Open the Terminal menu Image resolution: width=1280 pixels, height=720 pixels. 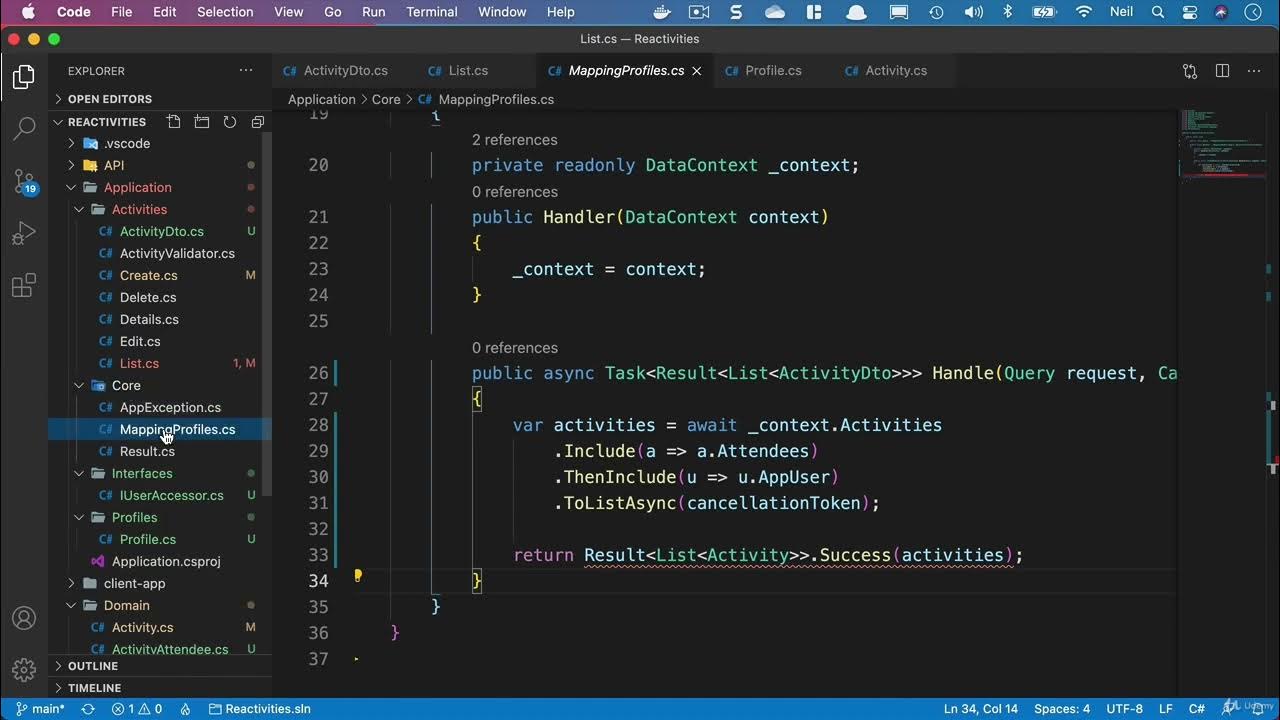[432, 12]
